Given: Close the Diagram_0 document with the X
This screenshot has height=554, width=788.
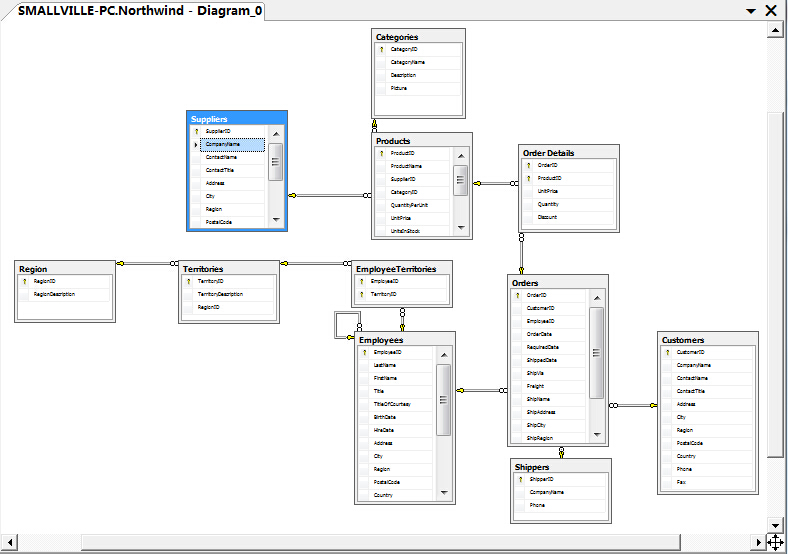Looking at the screenshot, I should pos(771,11).
